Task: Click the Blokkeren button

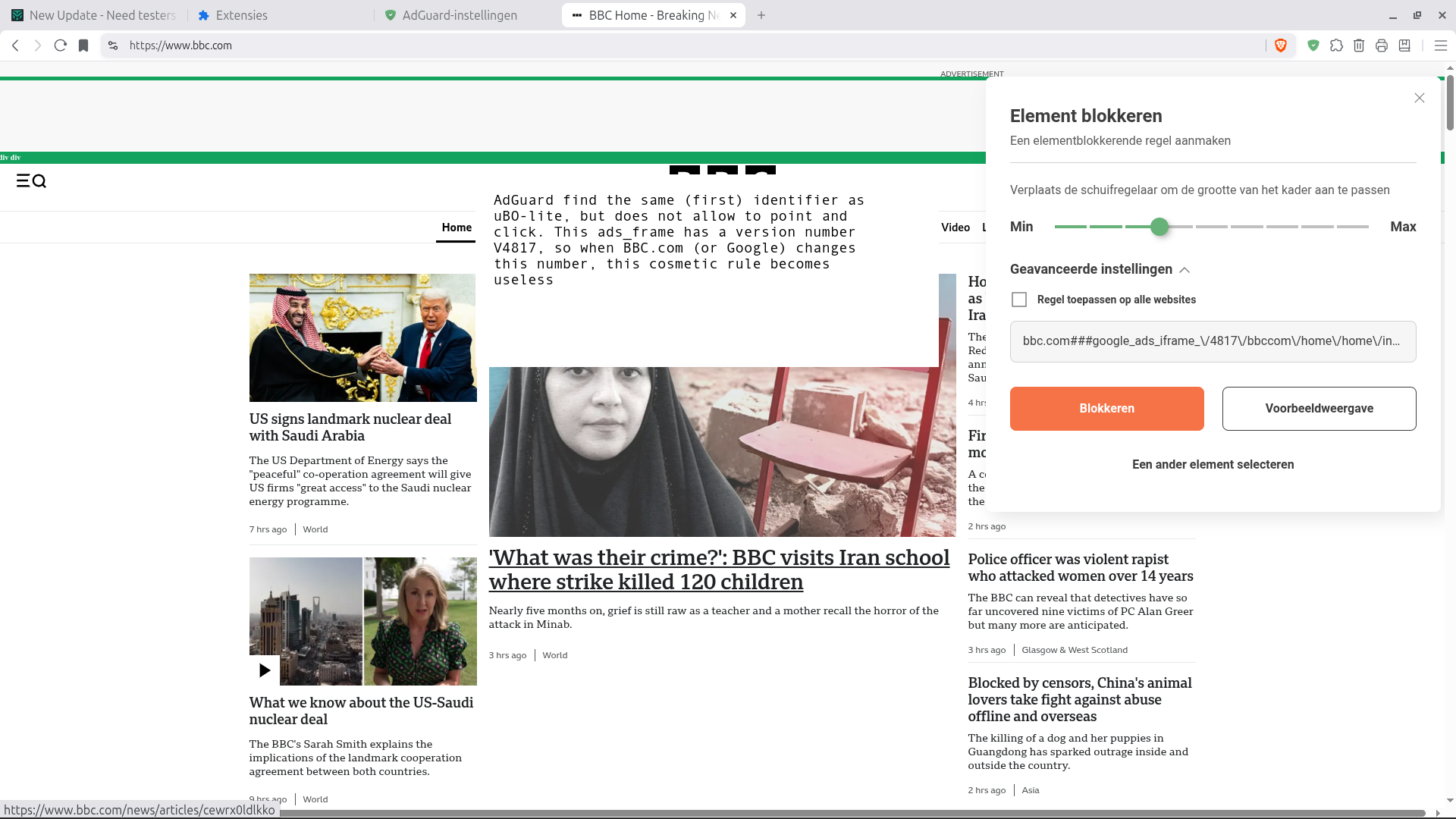Action: pos(1106,409)
